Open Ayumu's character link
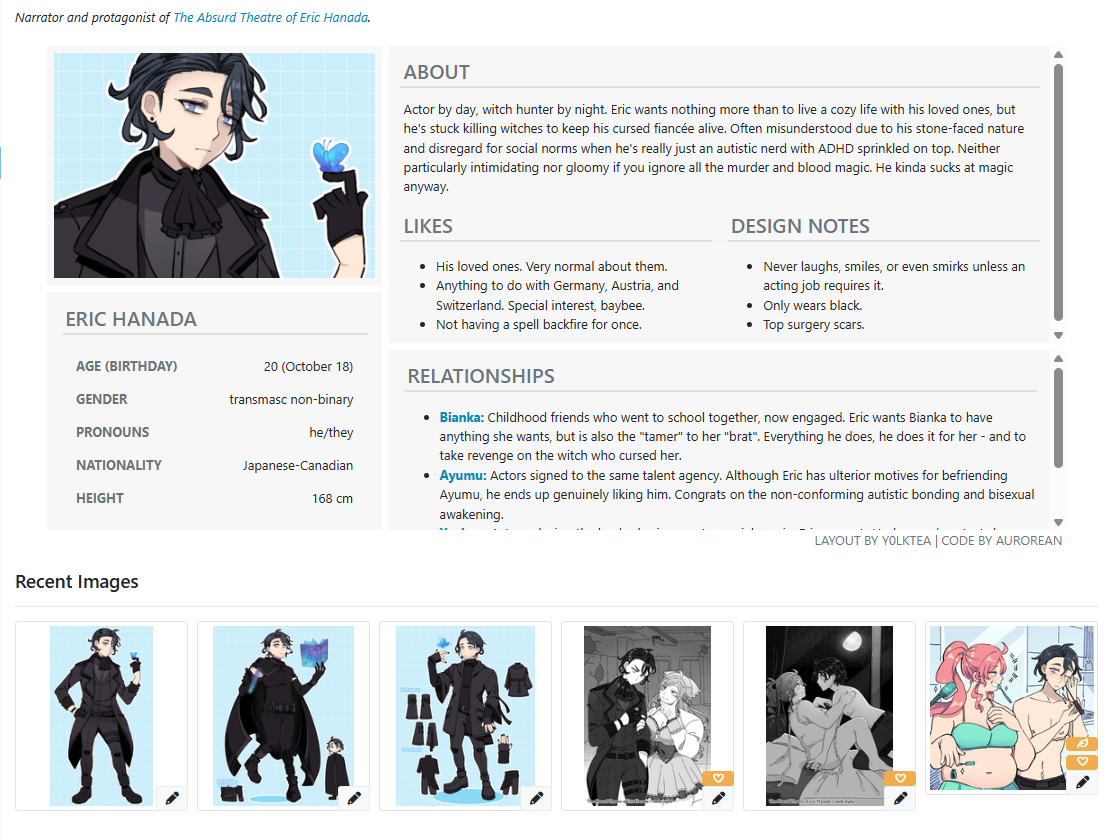The image size is (1106, 840). (x=463, y=475)
